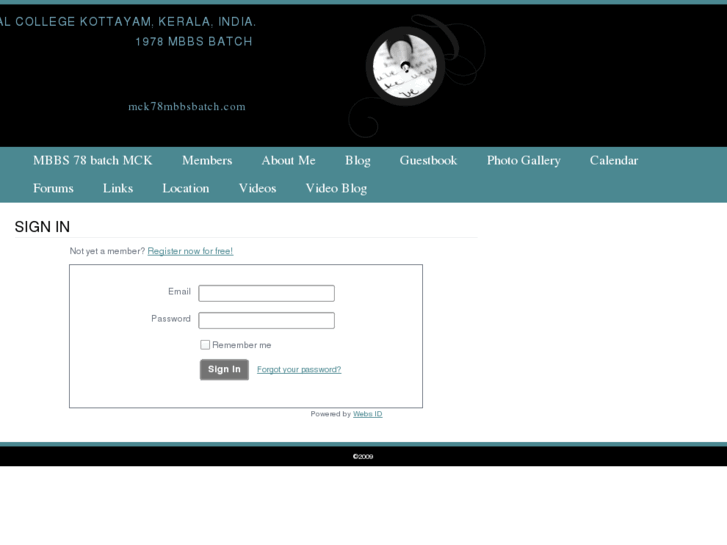Open the Links page
Image resolution: width=727 pixels, height=545 pixels.
pyautogui.click(x=118, y=188)
